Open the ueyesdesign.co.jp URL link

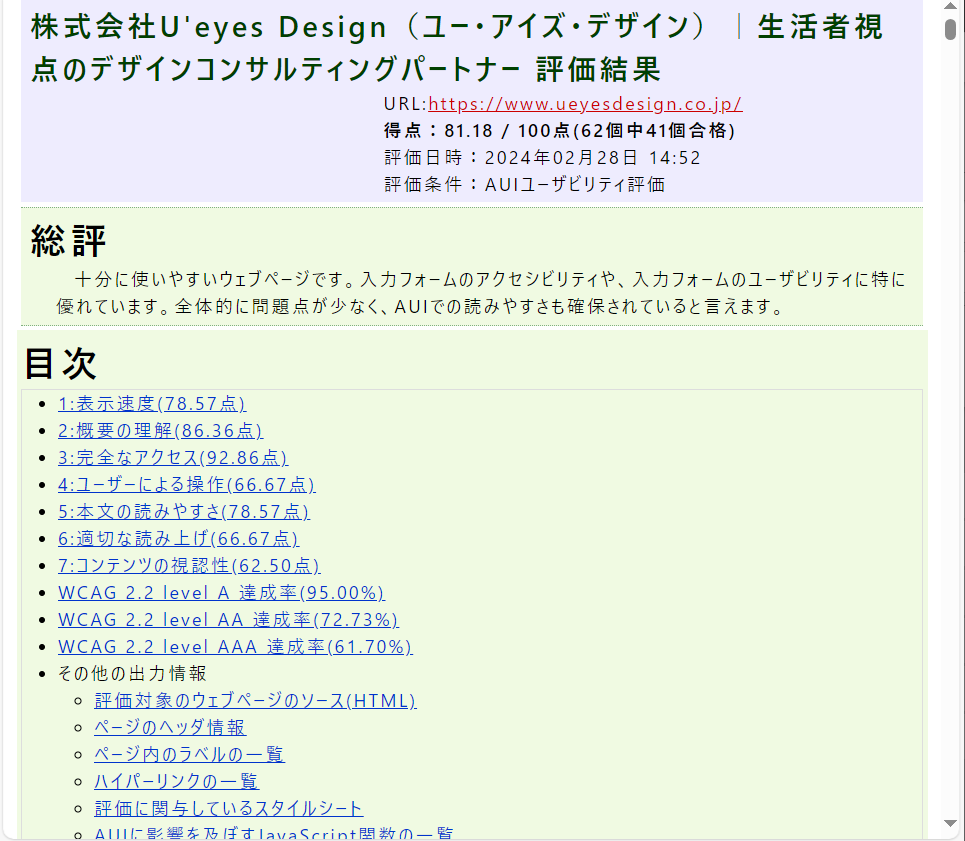click(x=585, y=104)
